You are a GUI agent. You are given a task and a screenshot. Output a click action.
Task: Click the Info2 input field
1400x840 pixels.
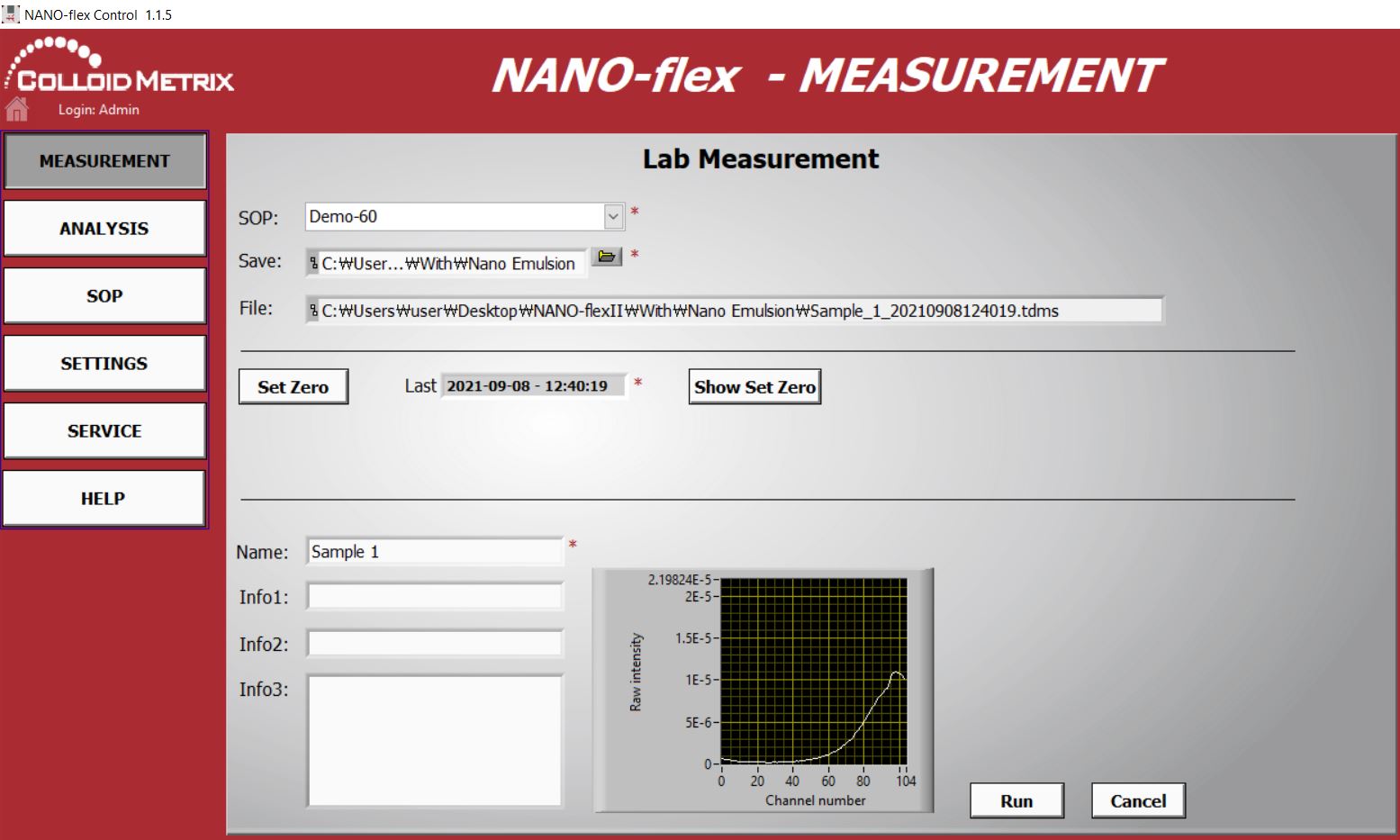435,644
